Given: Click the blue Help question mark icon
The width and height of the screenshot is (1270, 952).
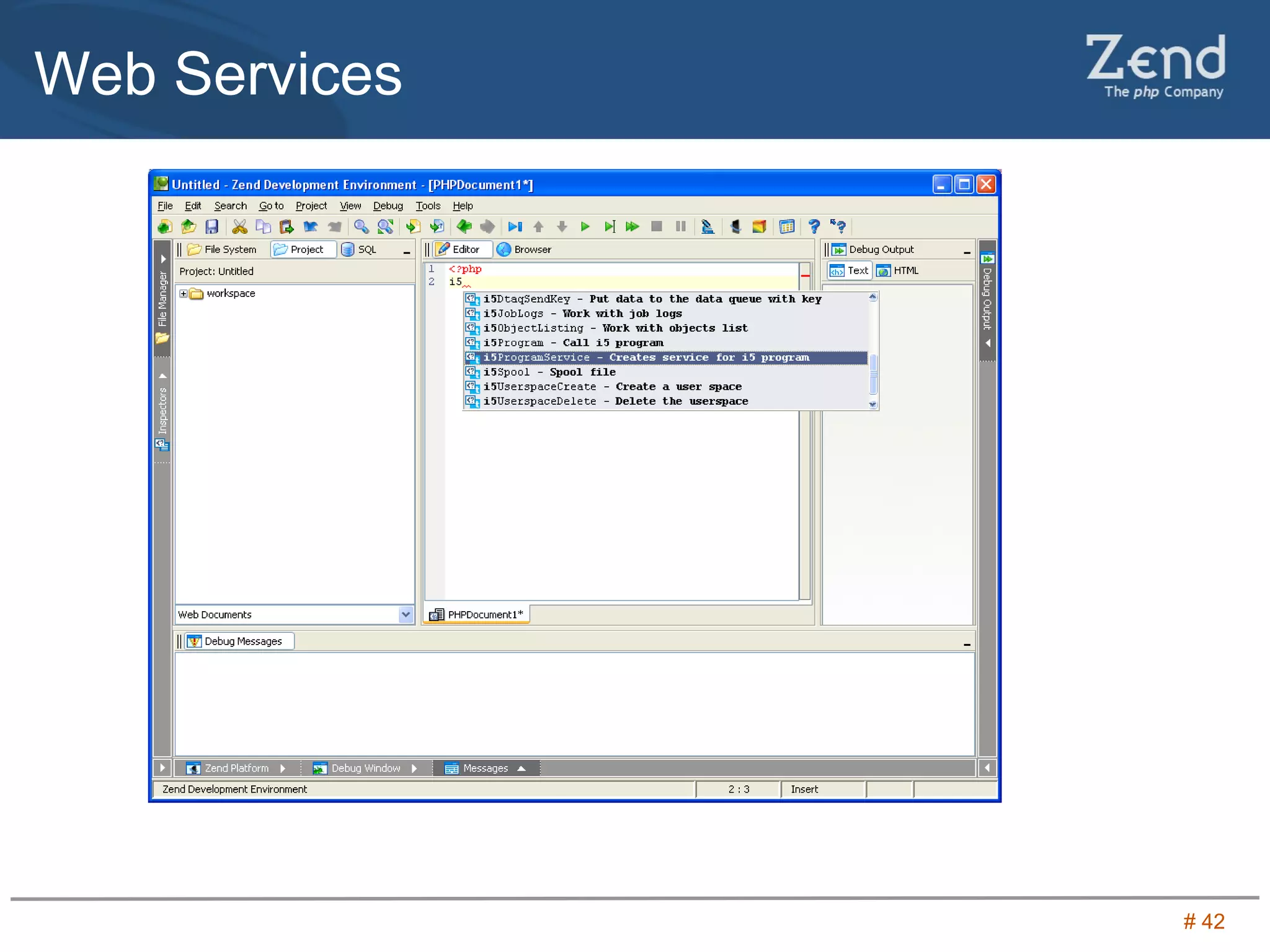Looking at the screenshot, I should coord(814,227).
